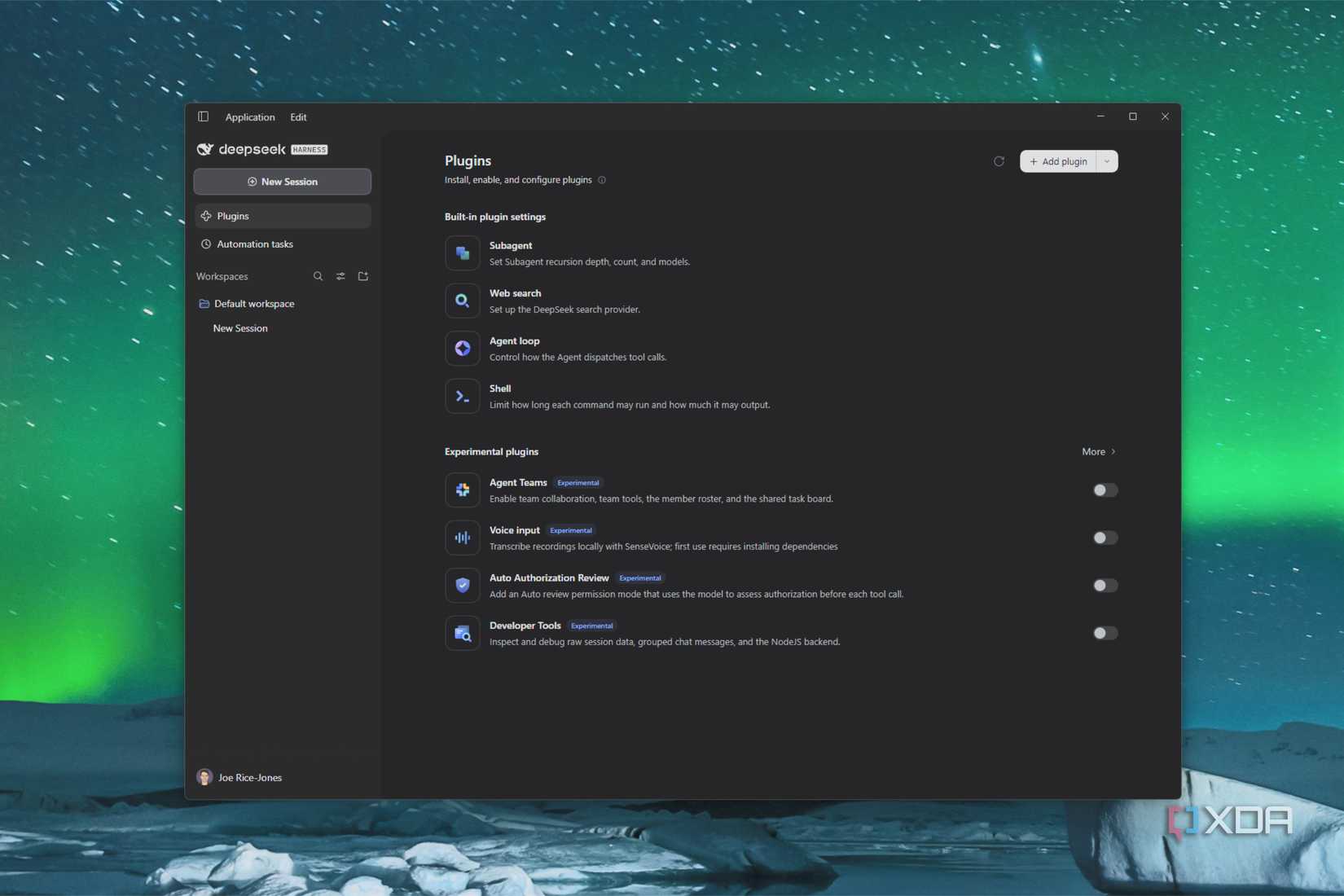Click the Developer Tools plugin icon
Viewport: 1344px width, 896px height.
[462, 633]
